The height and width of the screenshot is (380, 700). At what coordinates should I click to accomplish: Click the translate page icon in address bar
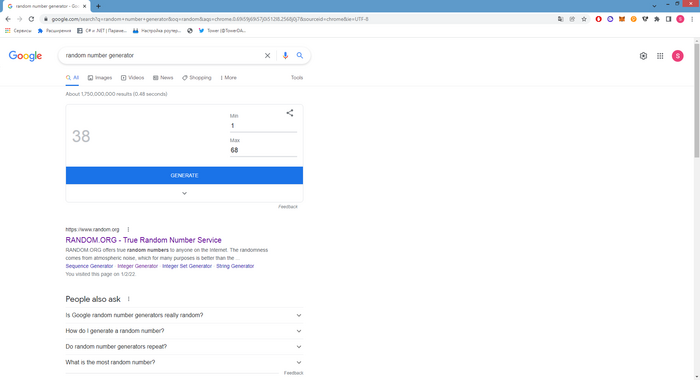tap(561, 19)
